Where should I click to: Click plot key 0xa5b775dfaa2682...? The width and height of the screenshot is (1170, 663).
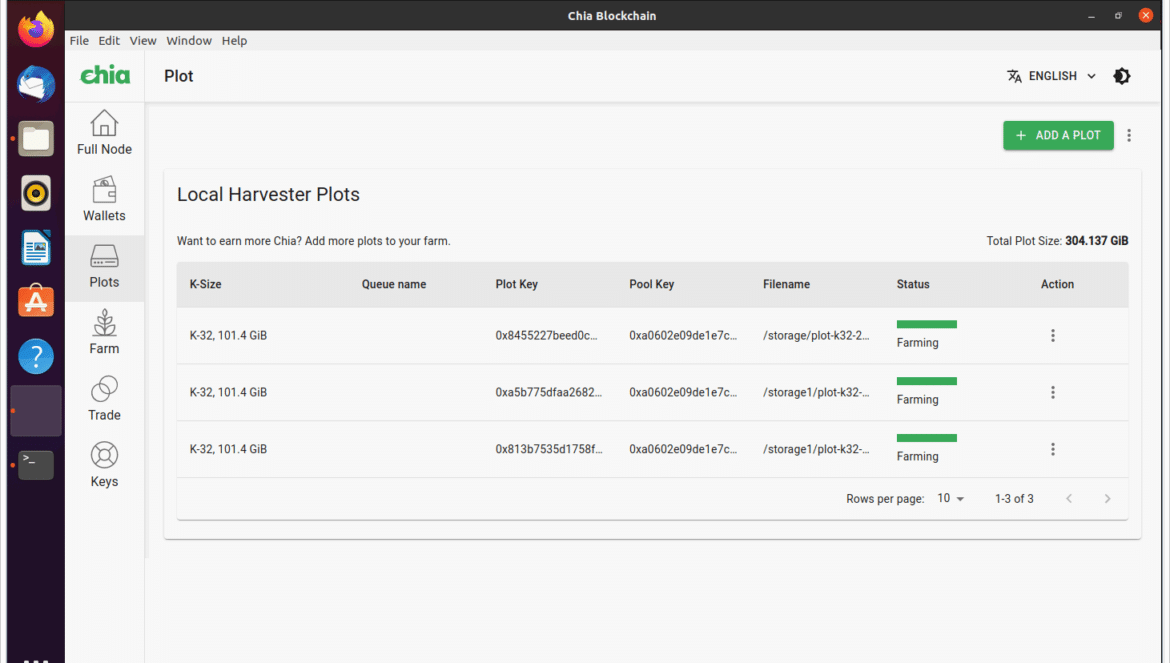tap(548, 392)
